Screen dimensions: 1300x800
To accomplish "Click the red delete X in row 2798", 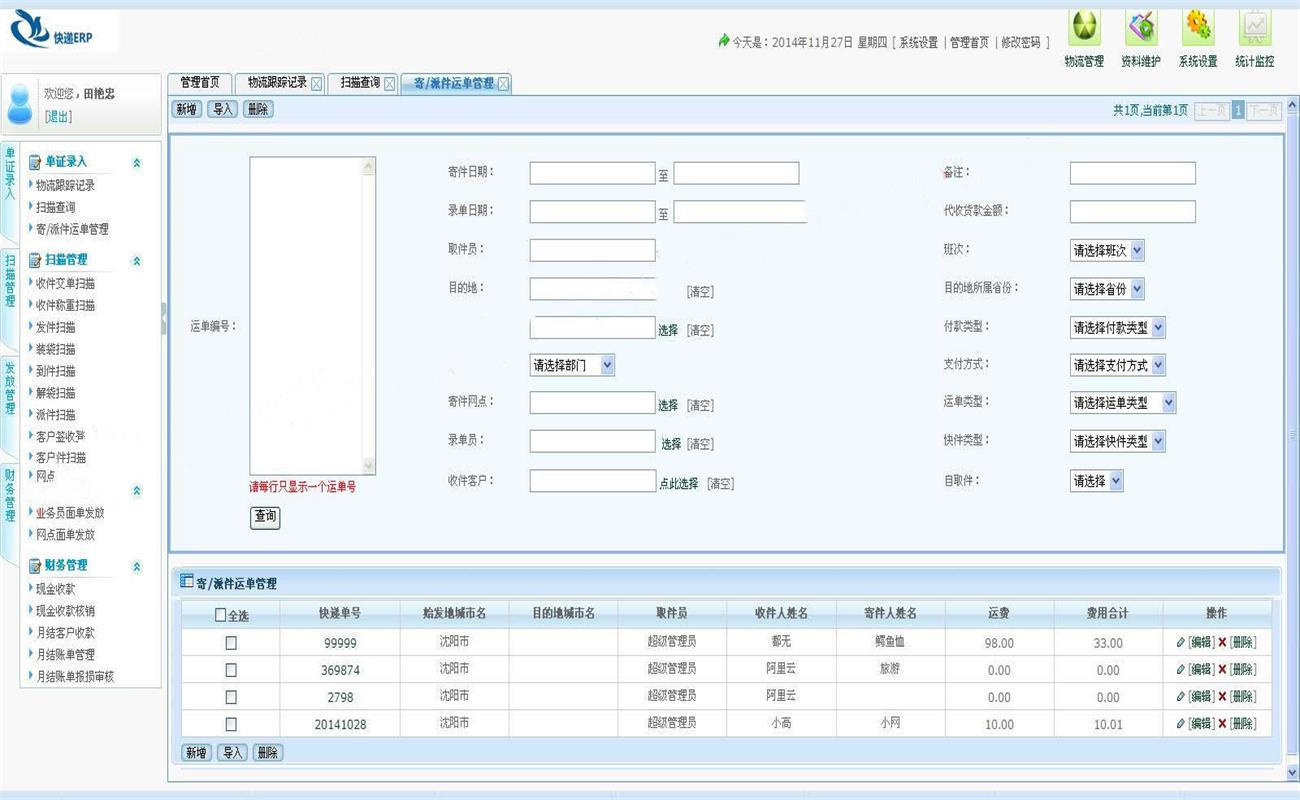I will click(1222, 696).
